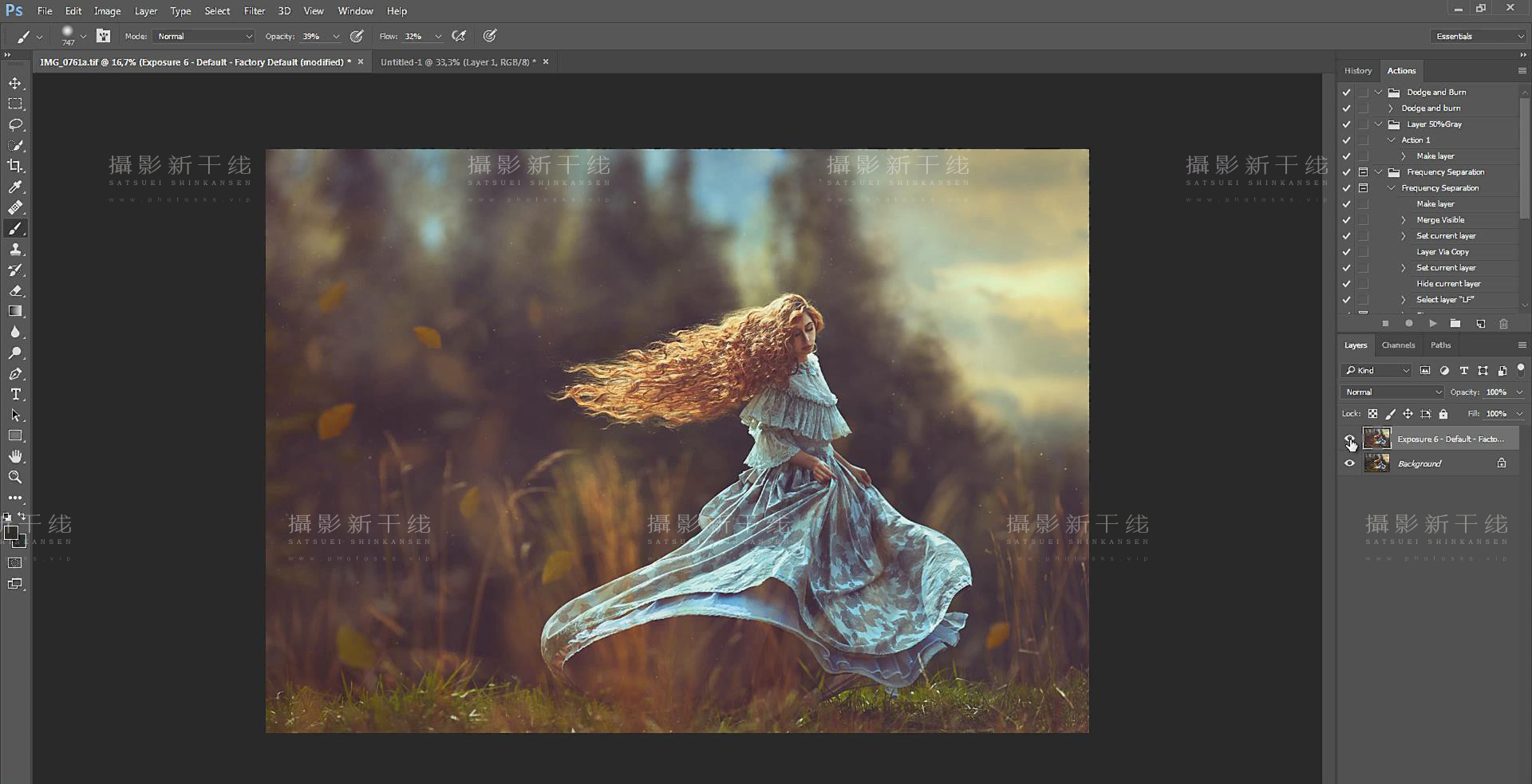The height and width of the screenshot is (784, 1532).
Task: Select the Eyedropper tool
Action: tap(15, 187)
